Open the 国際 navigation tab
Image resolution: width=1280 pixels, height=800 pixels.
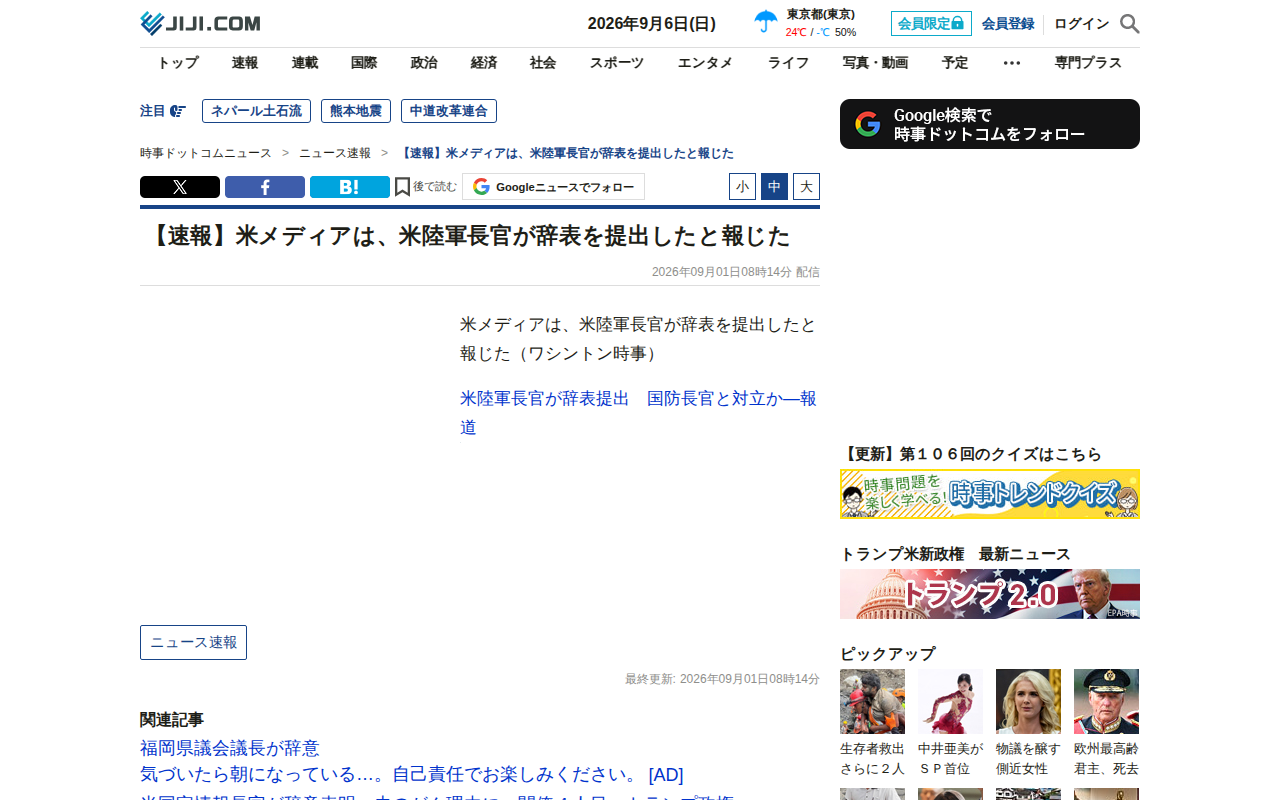[x=364, y=63]
